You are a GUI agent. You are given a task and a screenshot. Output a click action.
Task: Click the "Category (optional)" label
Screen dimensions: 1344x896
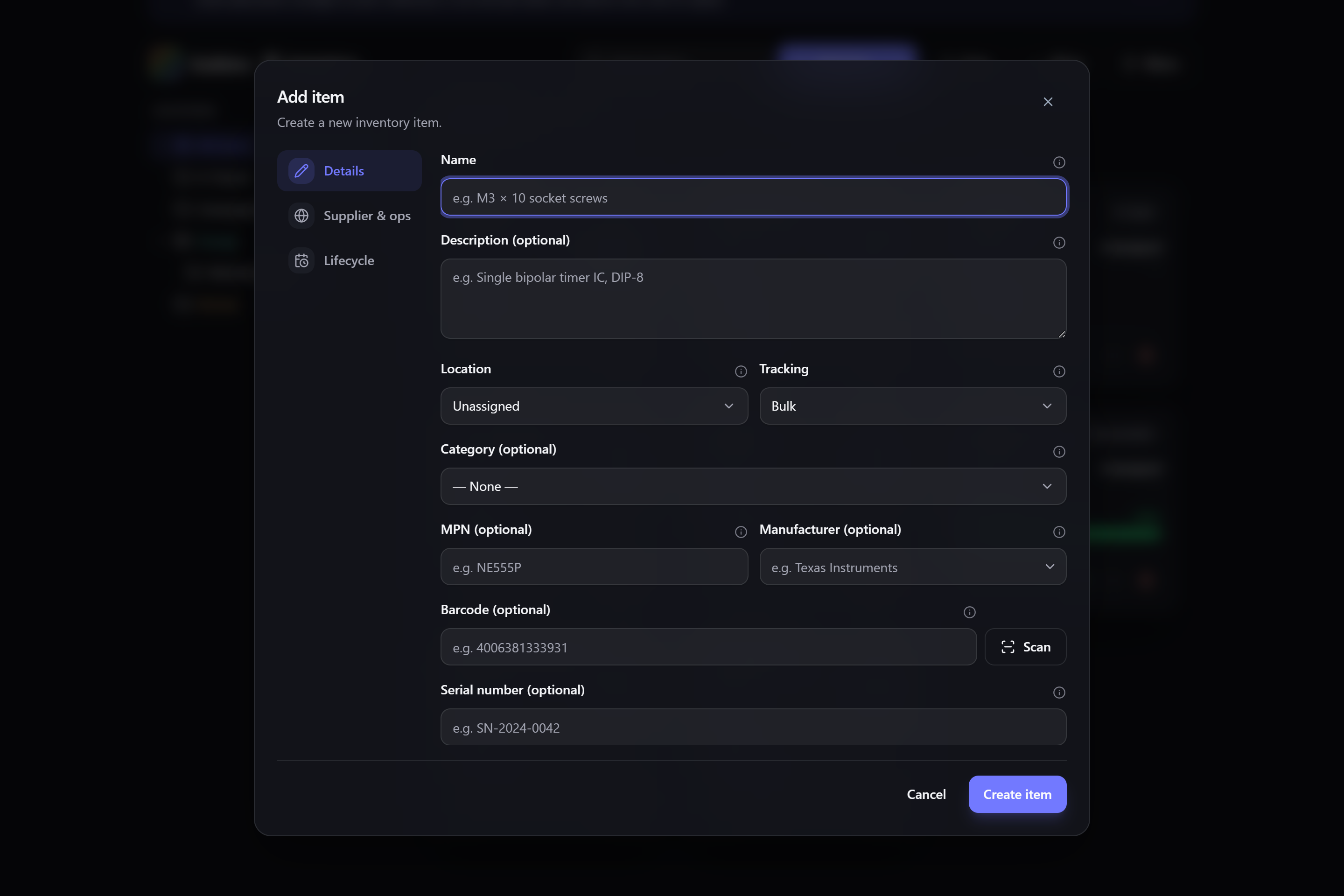click(x=498, y=449)
